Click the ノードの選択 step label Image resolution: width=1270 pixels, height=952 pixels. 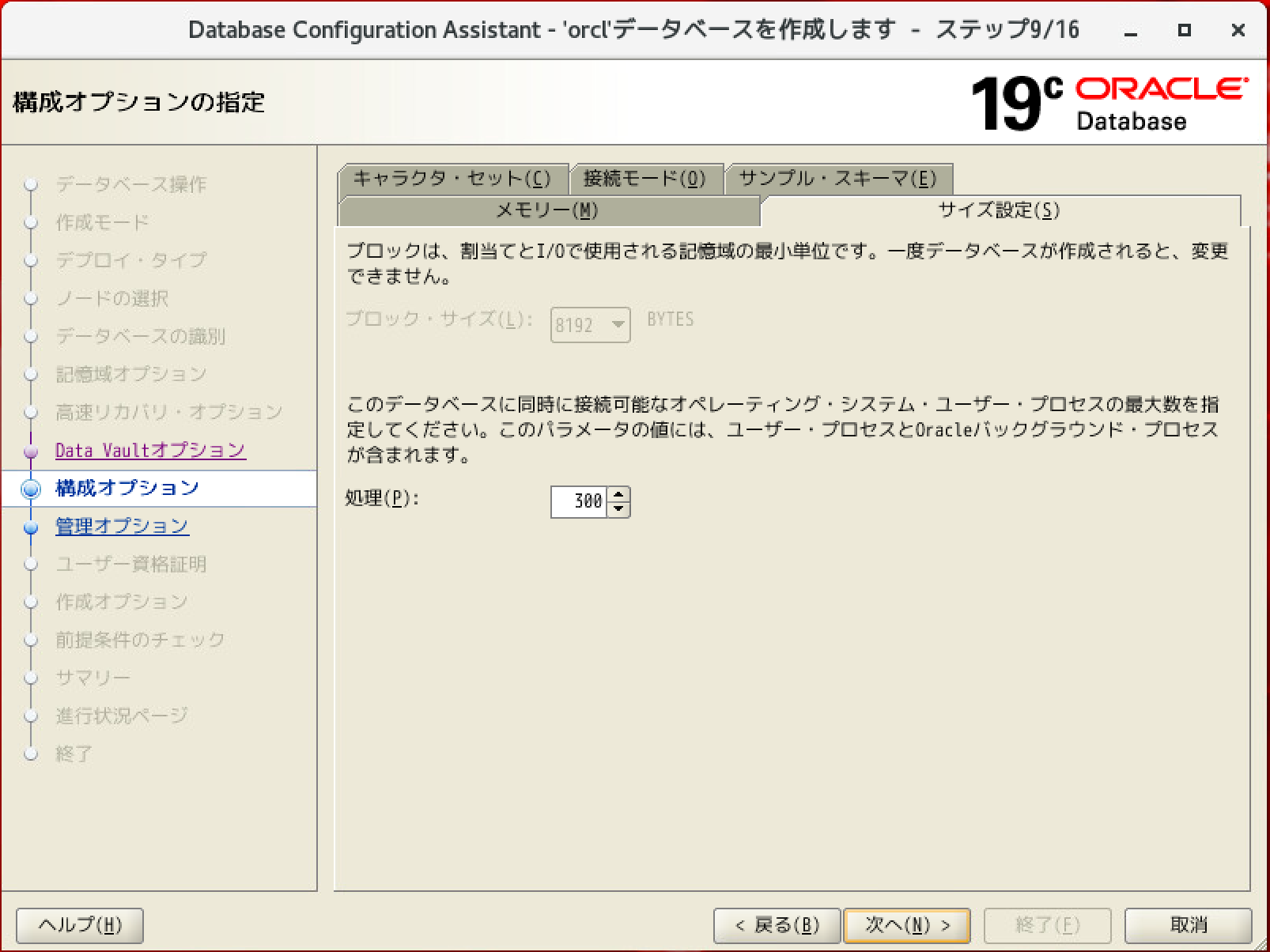coord(112,298)
